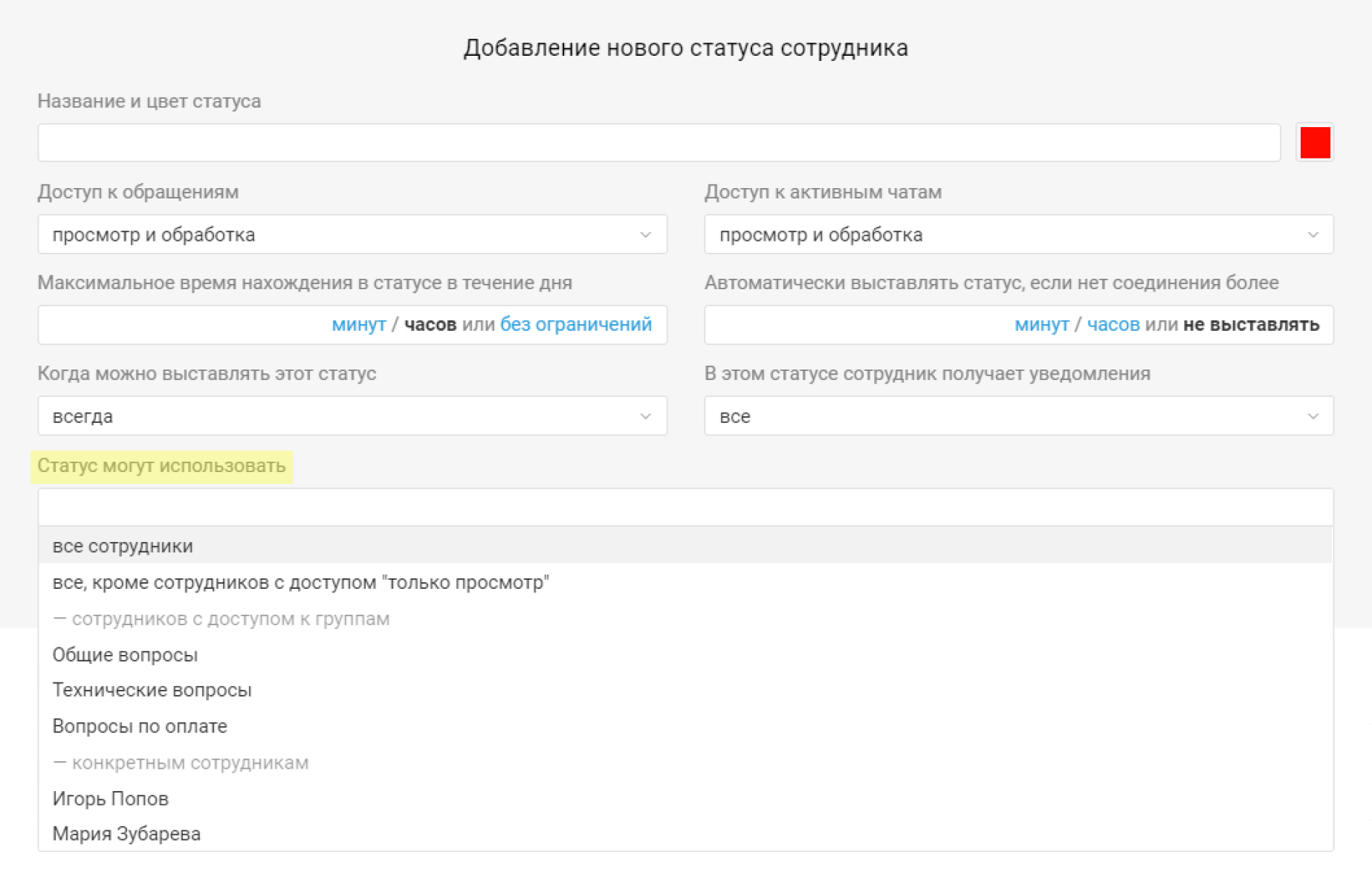The image size is (1372, 878).
Task: Open the red status color picker
Action: 1314,142
